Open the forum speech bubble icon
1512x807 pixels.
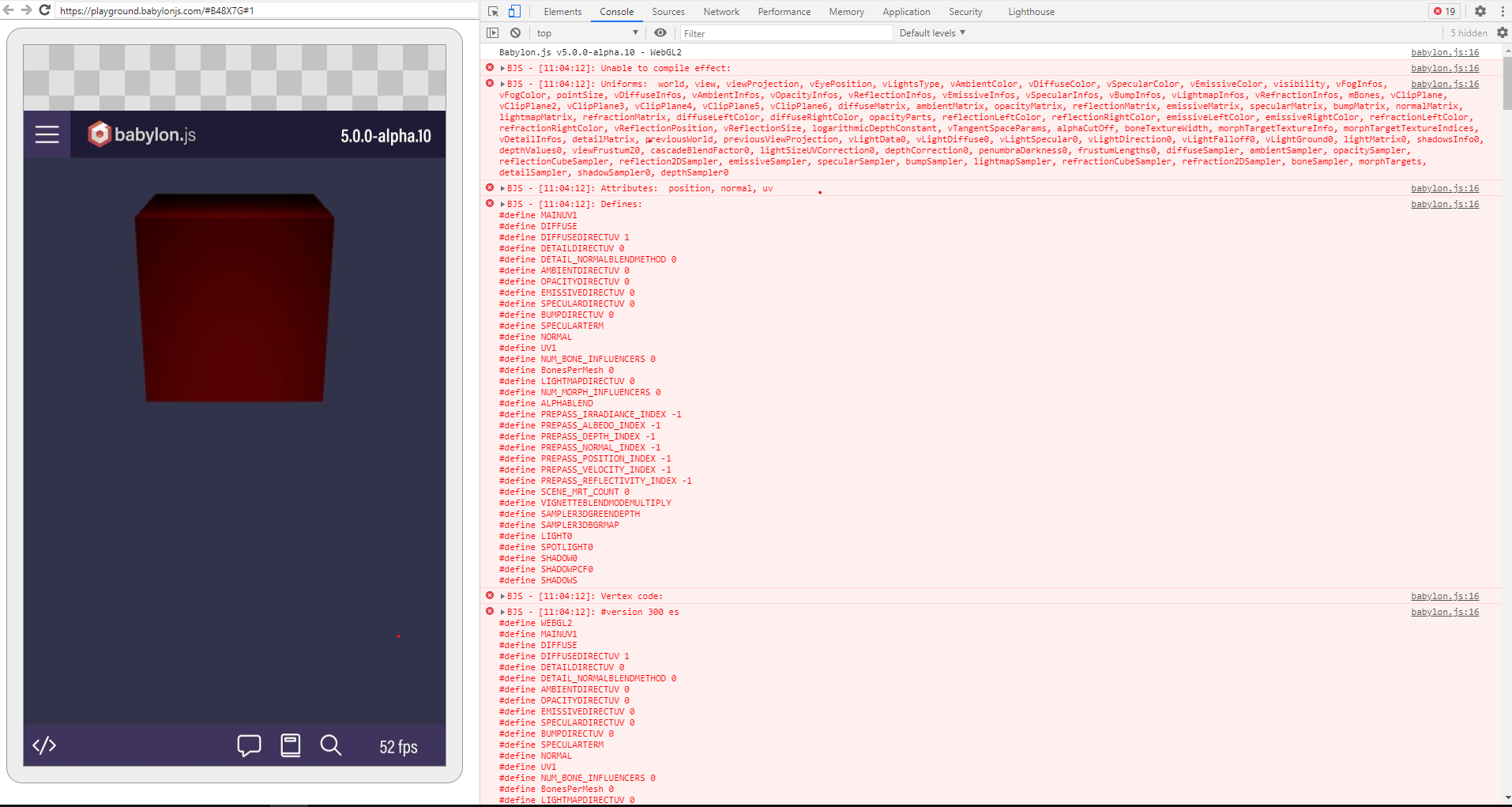(249, 745)
